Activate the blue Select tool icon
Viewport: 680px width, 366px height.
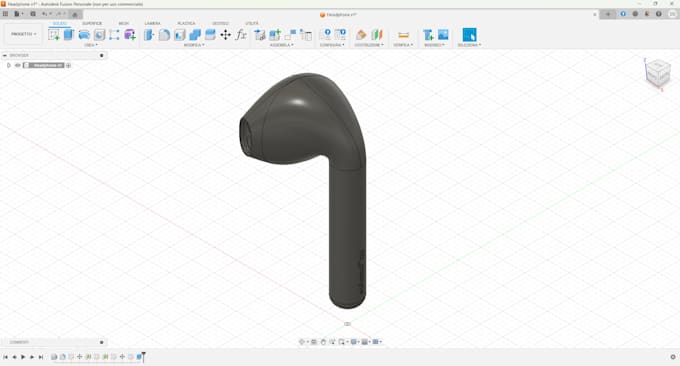(x=469, y=35)
